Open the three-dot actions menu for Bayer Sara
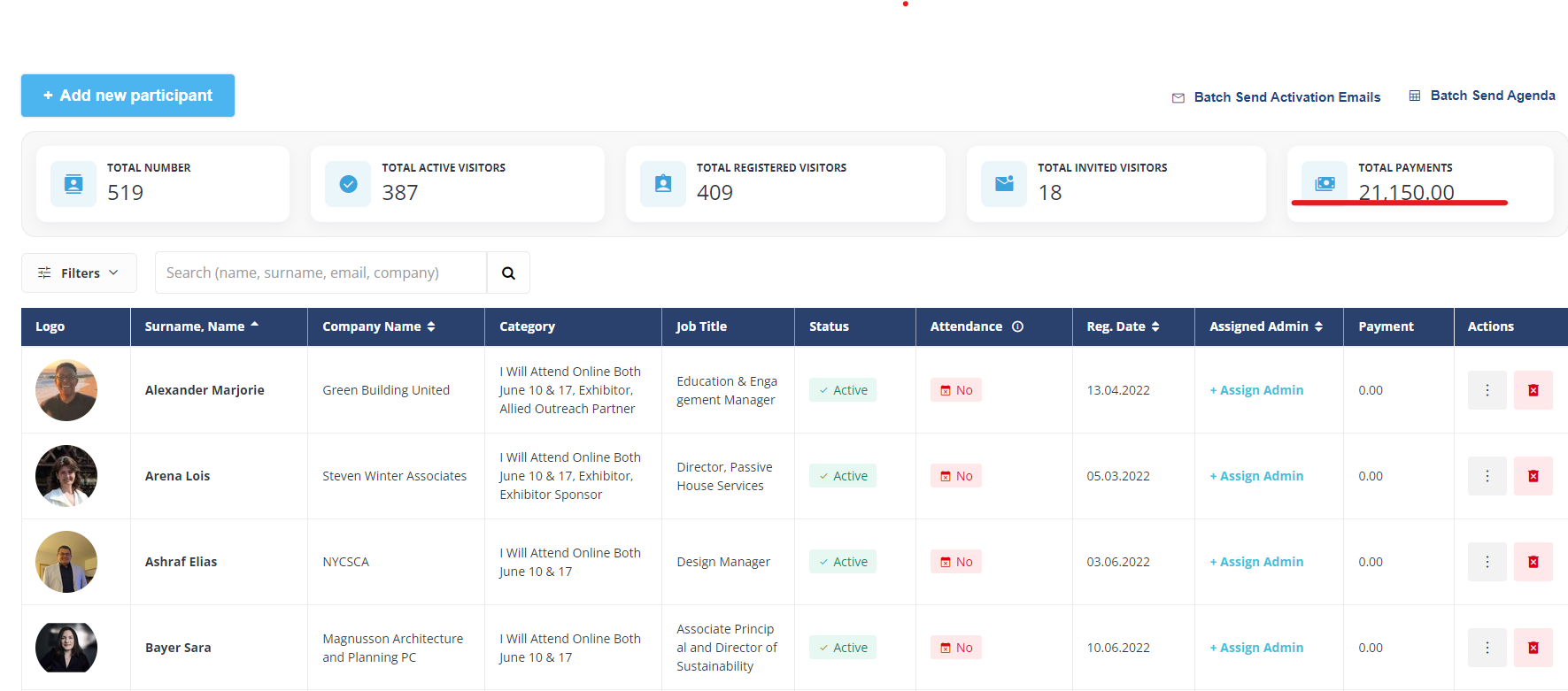The image size is (1568, 691). 1487,648
